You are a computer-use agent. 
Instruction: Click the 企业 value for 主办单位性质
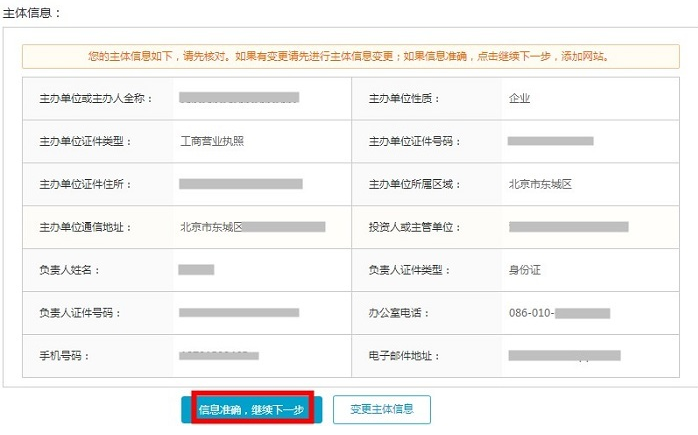(519, 98)
